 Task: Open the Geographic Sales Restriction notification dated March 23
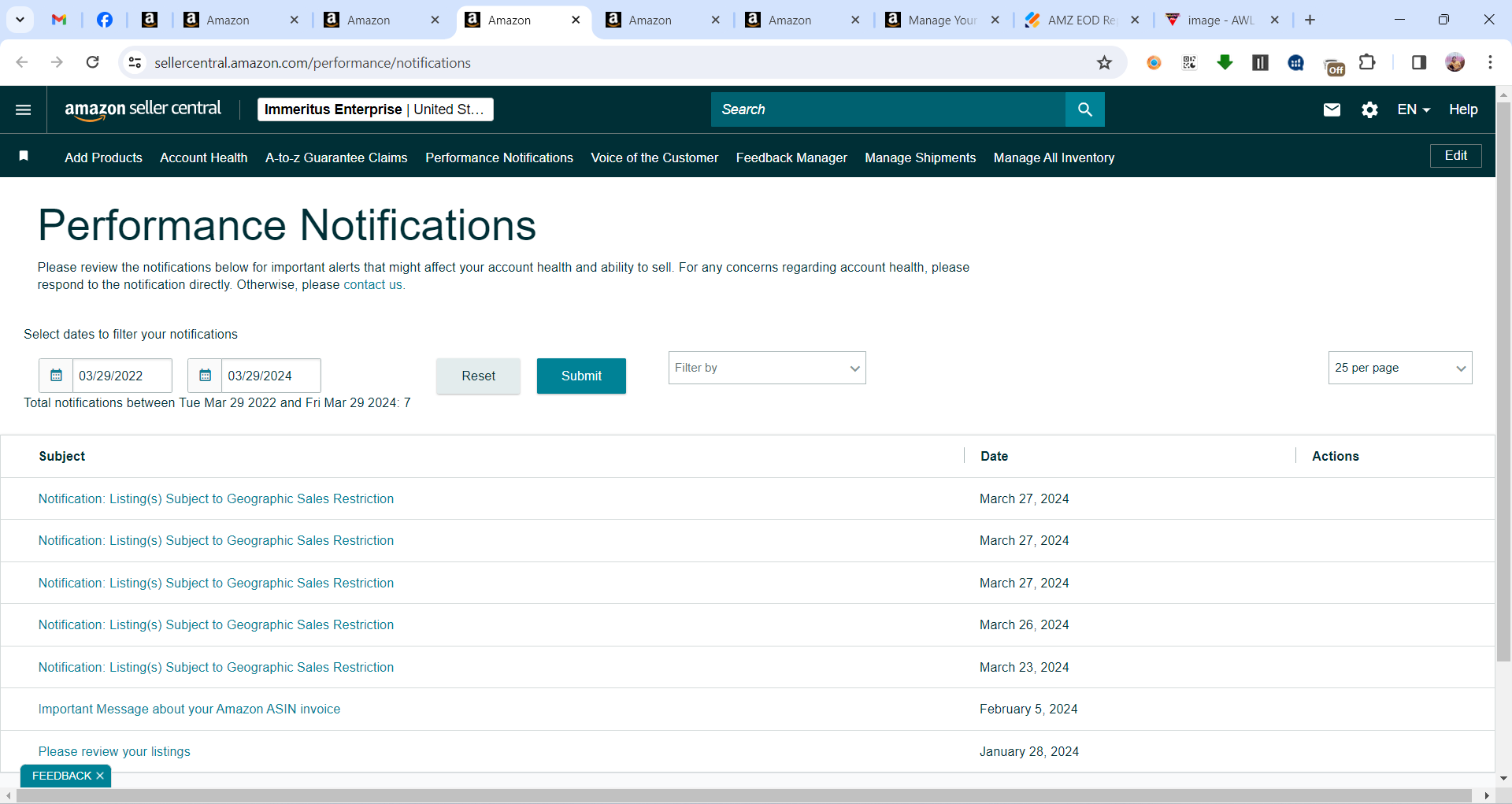pos(216,668)
